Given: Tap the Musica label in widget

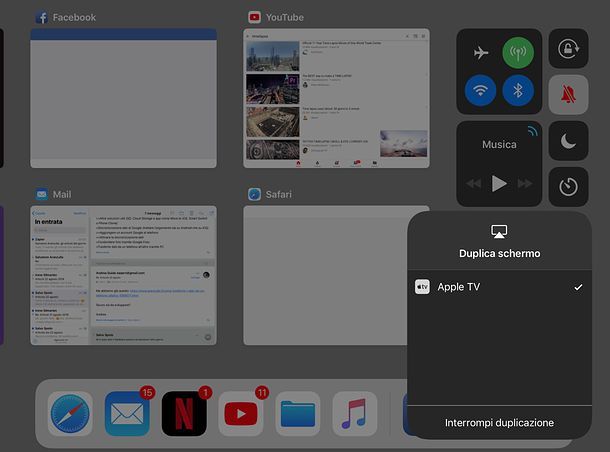Looking at the screenshot, I should [x=499, y=144].
